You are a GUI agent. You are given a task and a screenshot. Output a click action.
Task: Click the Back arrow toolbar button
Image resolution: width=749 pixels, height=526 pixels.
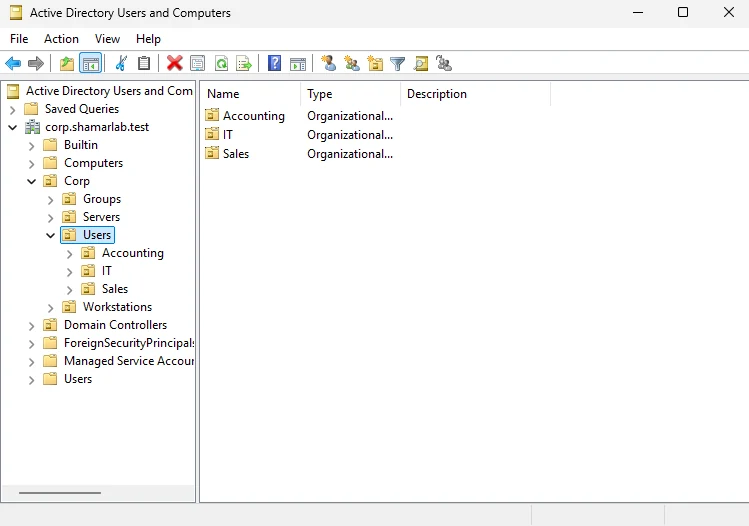13,63
